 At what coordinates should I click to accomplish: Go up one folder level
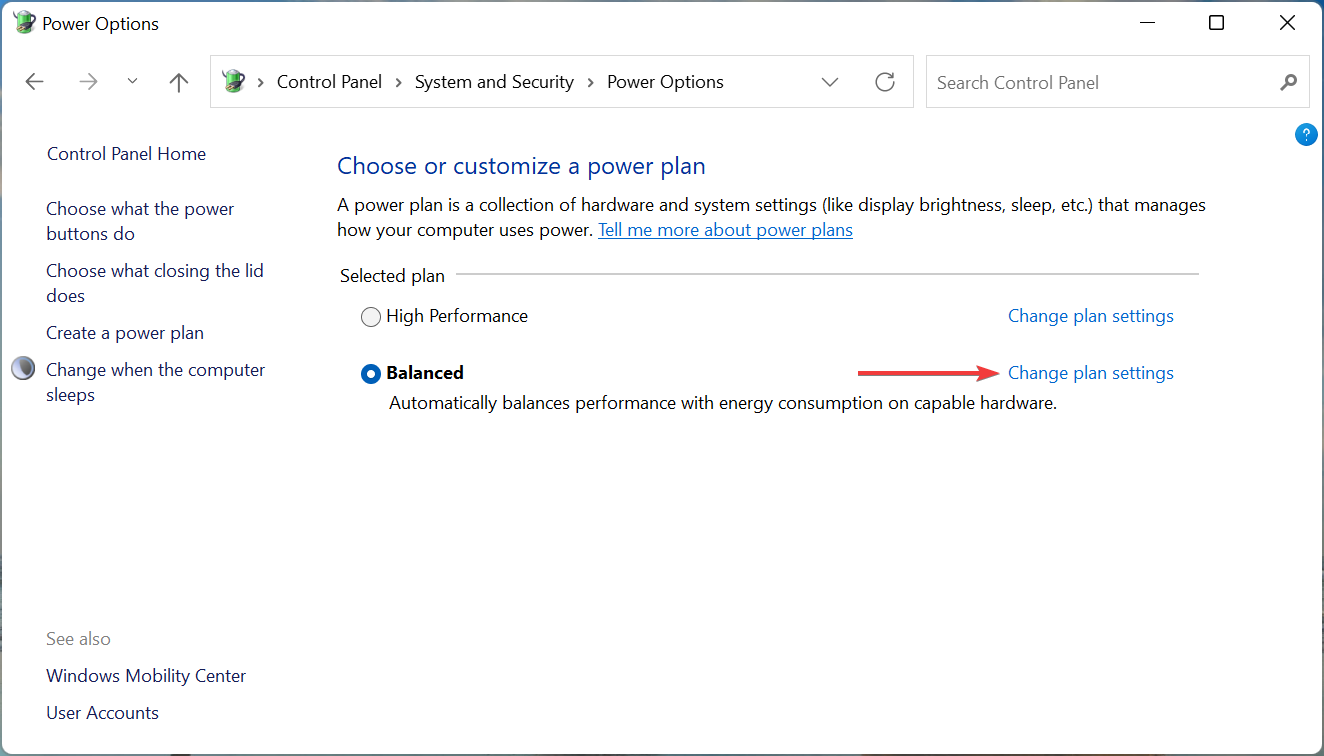[179, 82]
